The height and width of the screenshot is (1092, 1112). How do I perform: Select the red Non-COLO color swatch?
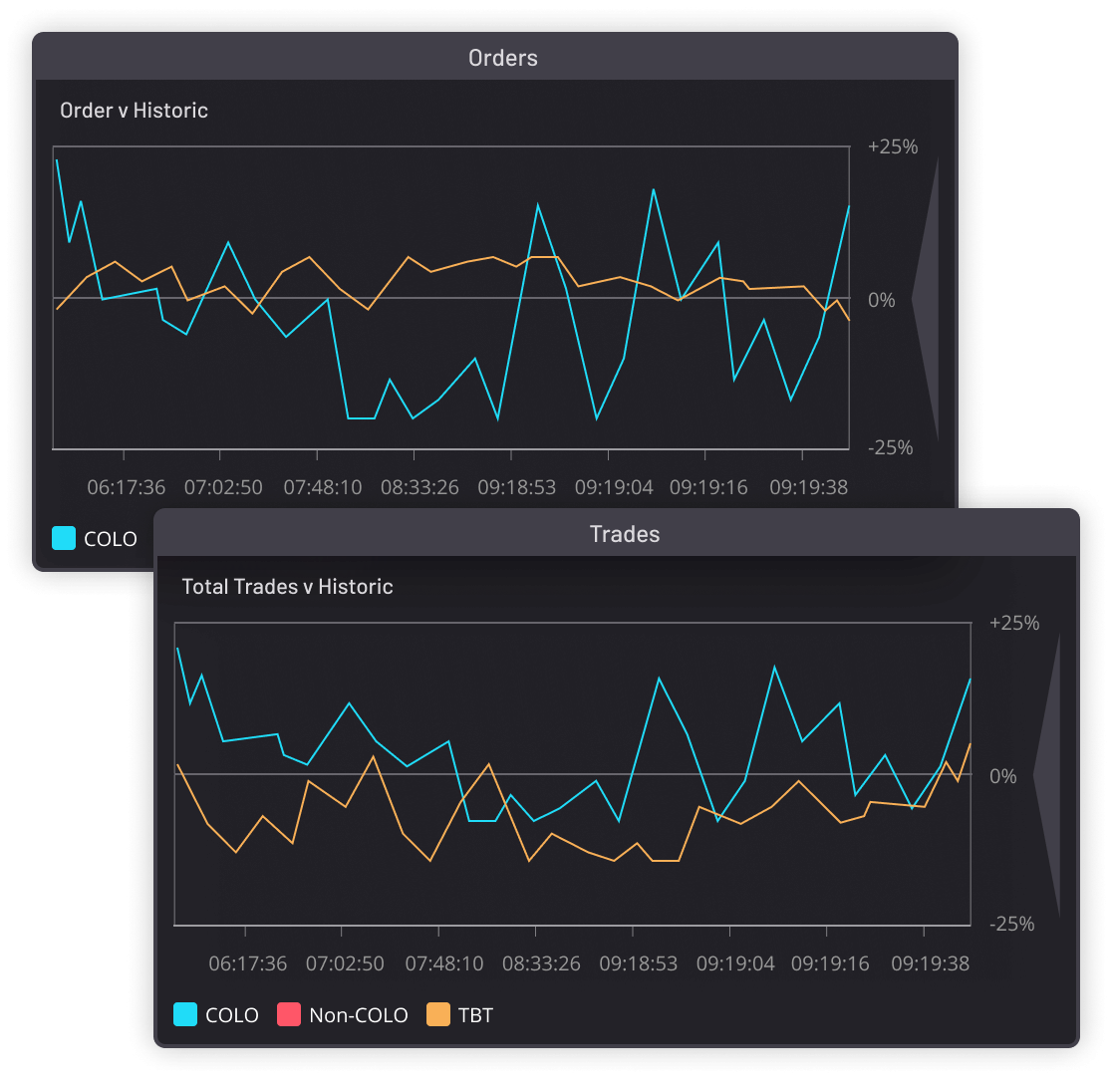pos(289,1014)
